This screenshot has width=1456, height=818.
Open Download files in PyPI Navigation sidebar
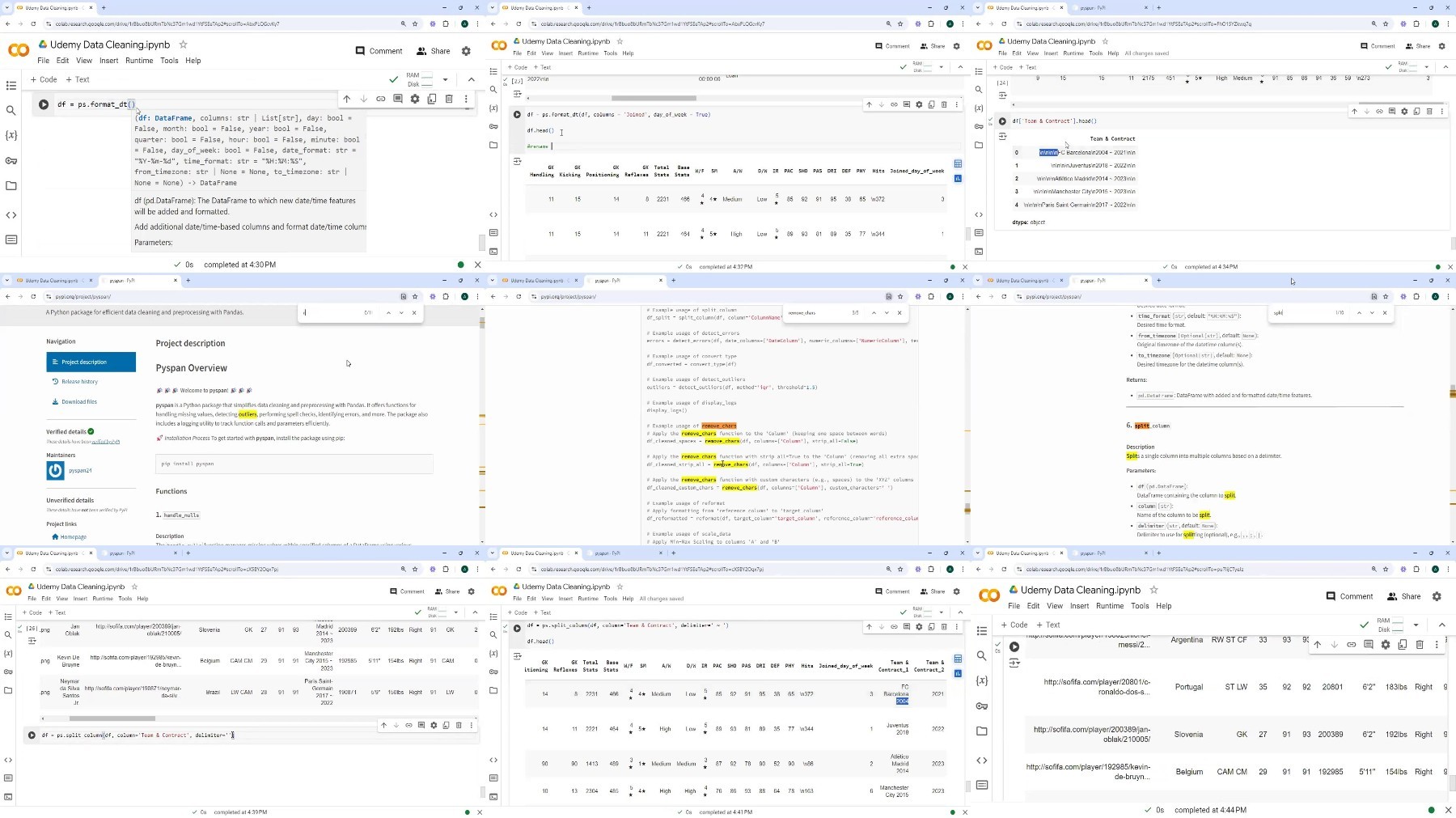point(75,401)
